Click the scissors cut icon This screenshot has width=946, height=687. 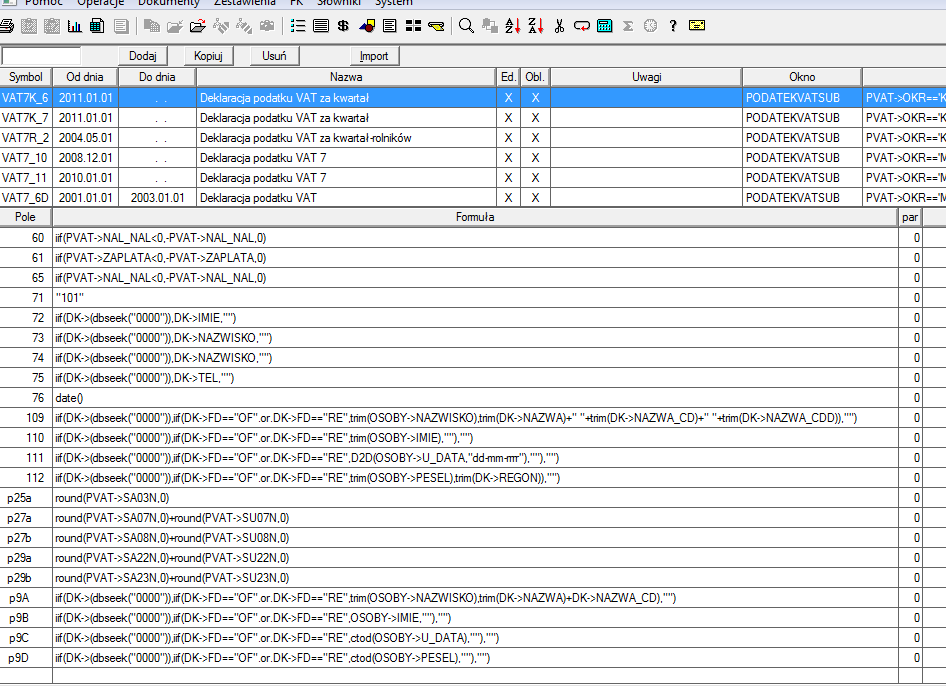tap(559, 26)
